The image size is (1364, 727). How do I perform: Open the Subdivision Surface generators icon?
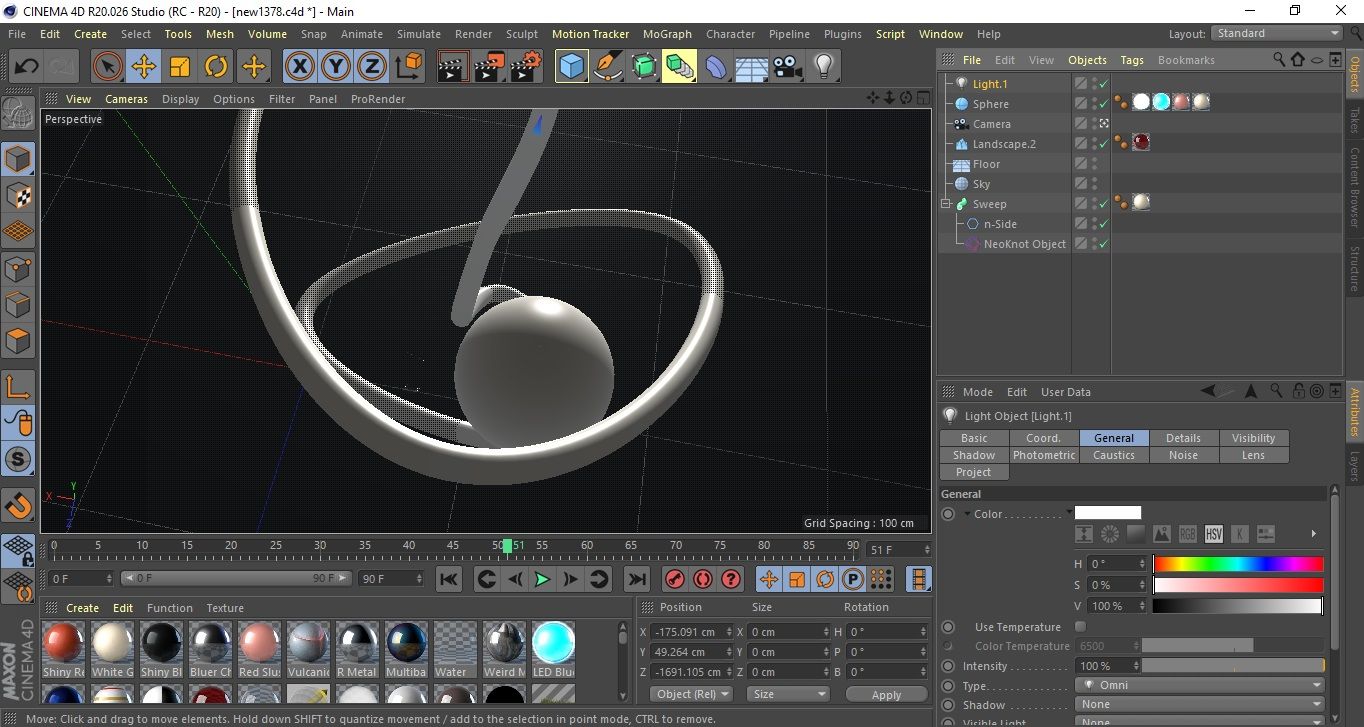(643, 67)
